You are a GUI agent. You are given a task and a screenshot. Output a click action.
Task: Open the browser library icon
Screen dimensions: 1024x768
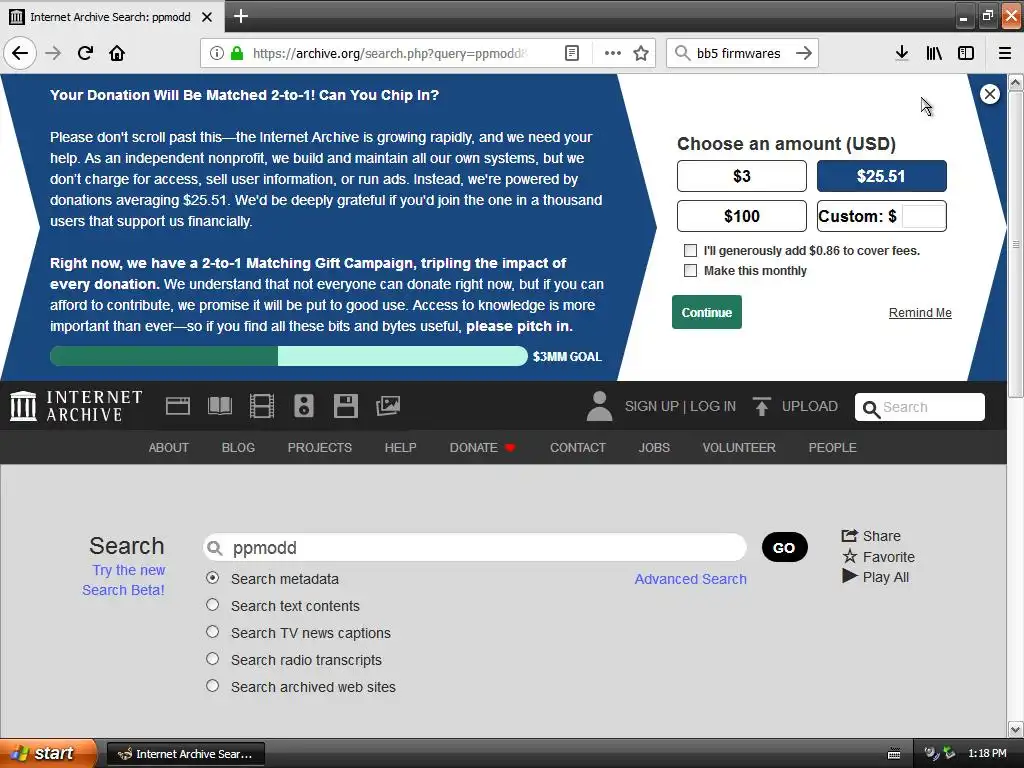coord(934,53)
